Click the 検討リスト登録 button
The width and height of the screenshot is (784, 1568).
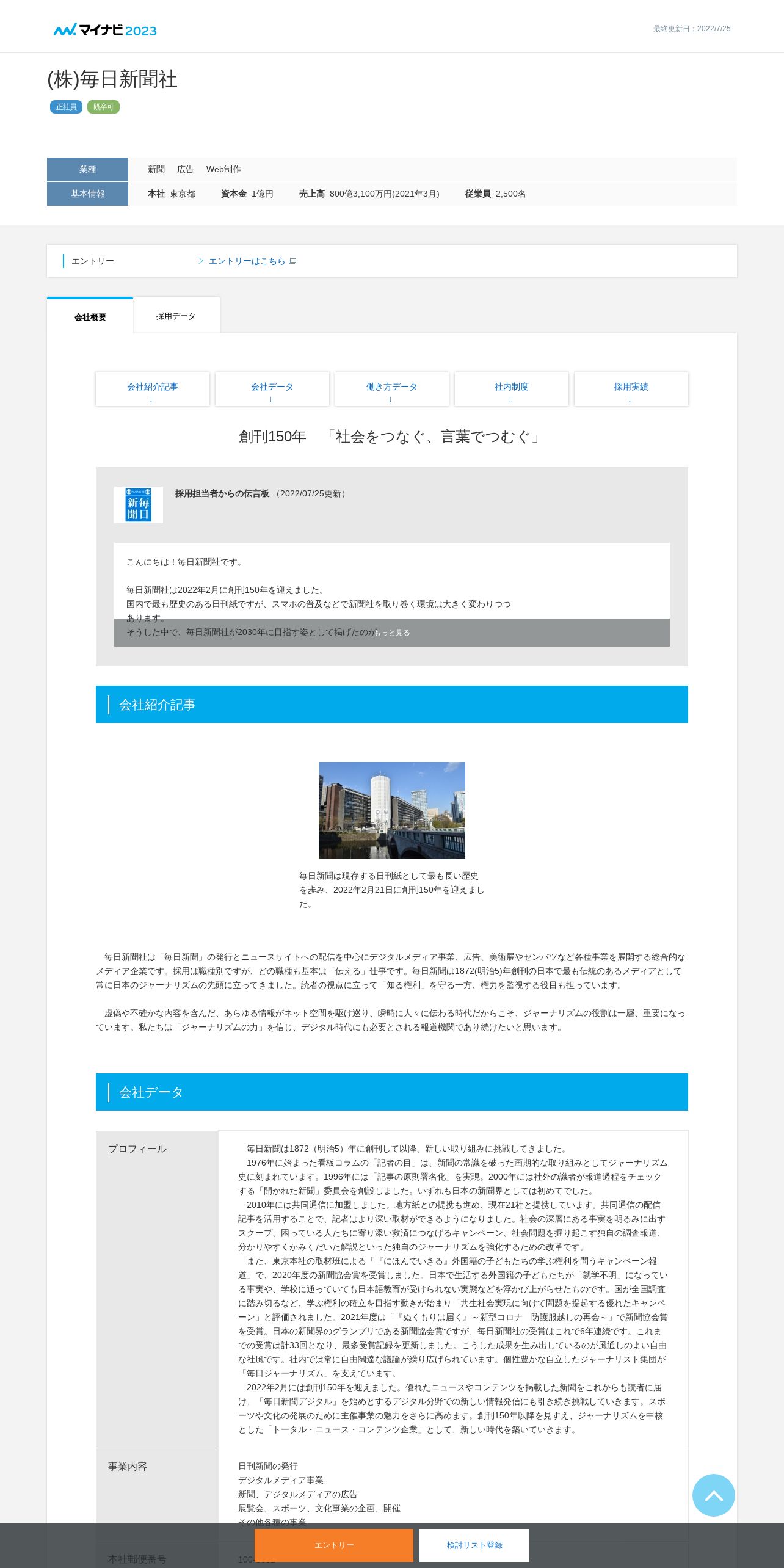[x=474, y=1545]
